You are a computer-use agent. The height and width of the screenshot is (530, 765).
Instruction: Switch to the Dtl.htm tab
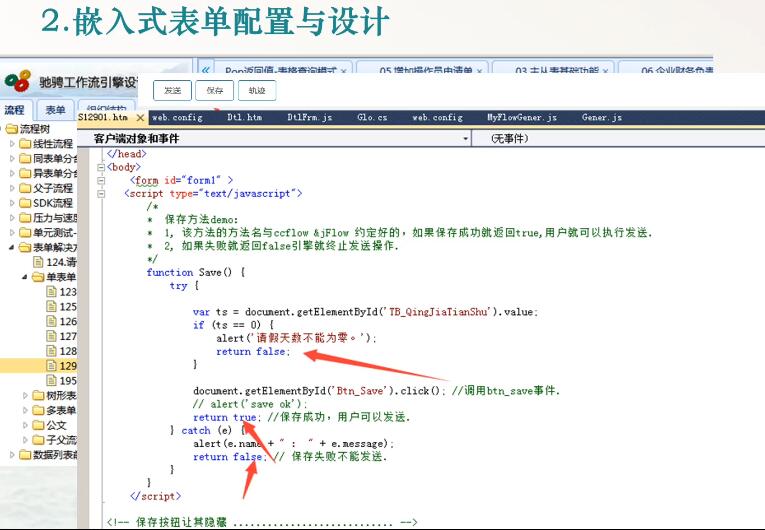pos(244,117)
